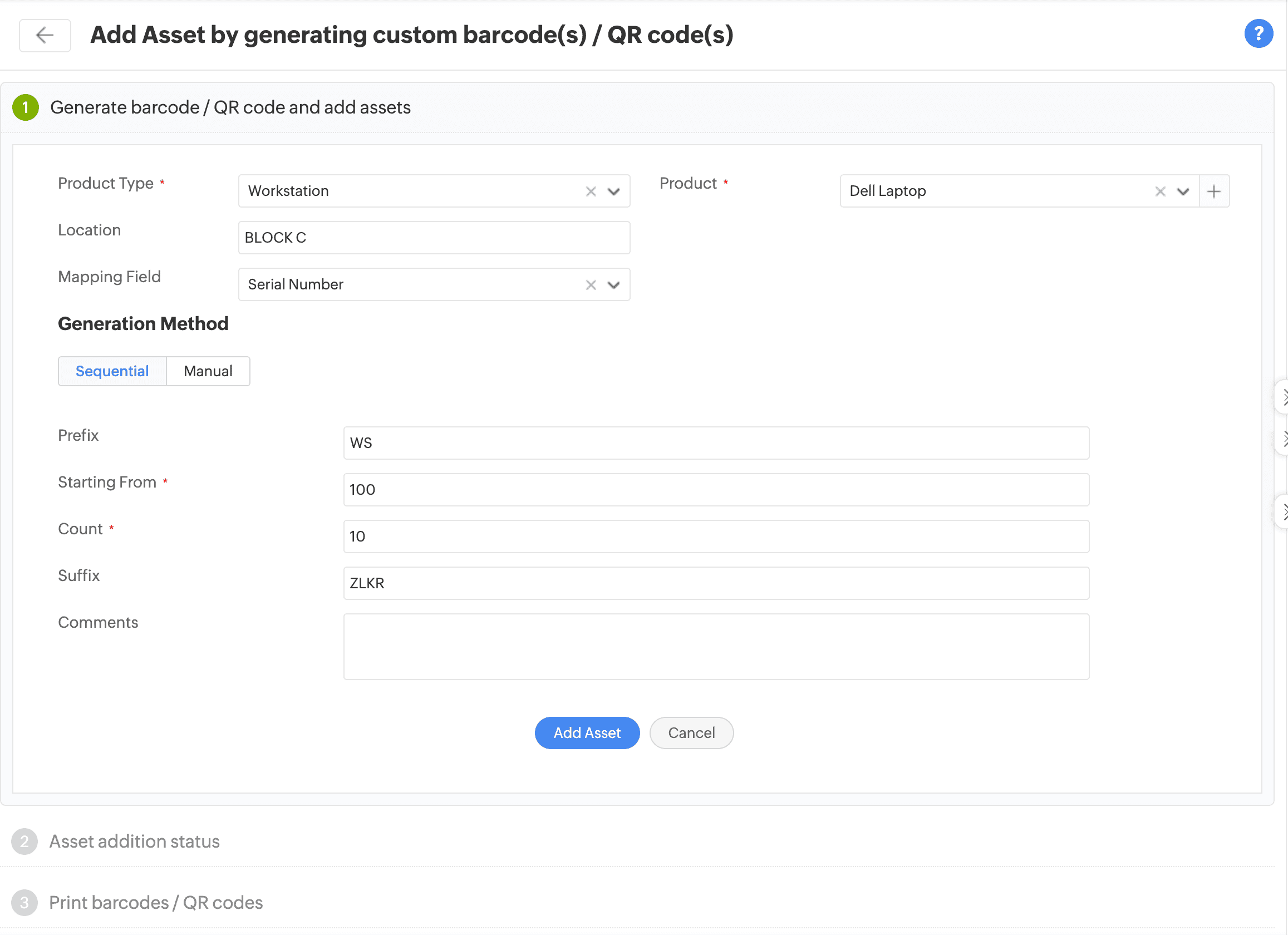Image resolution: width=1288 pixels, height=935 pixels.
Task: Clear the Serial Number mapping field
Action: (x=591, y=284)
